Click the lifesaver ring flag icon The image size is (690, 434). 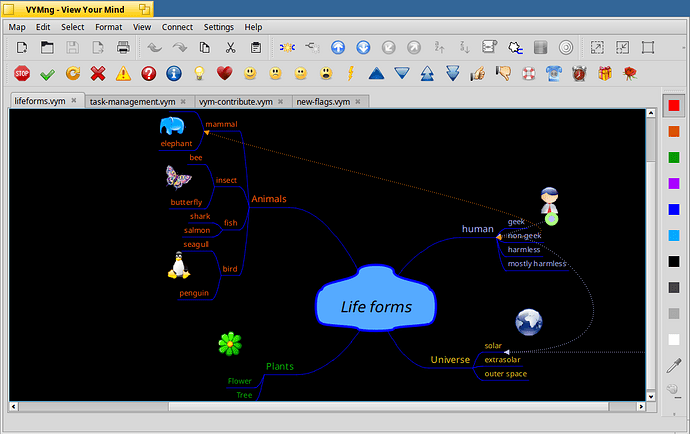click(x=528, y=73)
